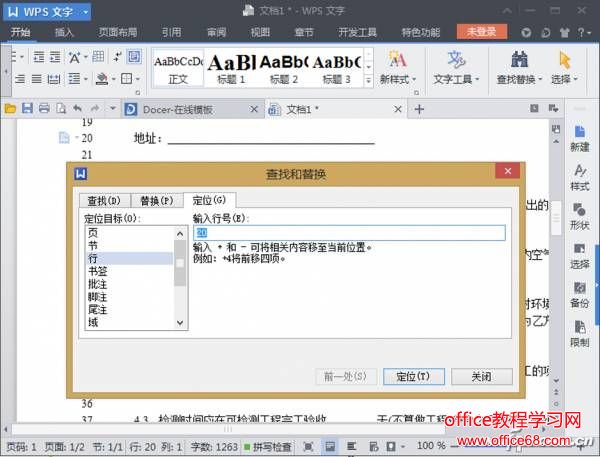Click the 前一处(S) button
600x457 pixels.
click(346, 377)
